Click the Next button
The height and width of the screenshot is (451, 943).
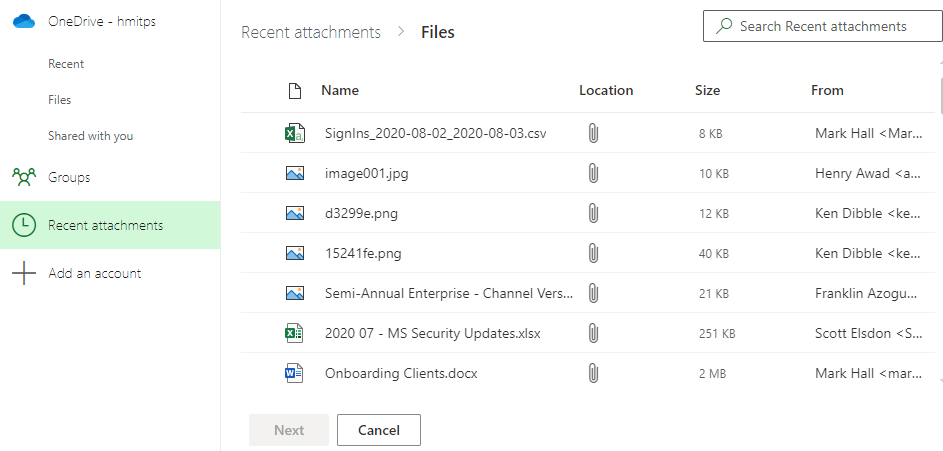[289, 430]
